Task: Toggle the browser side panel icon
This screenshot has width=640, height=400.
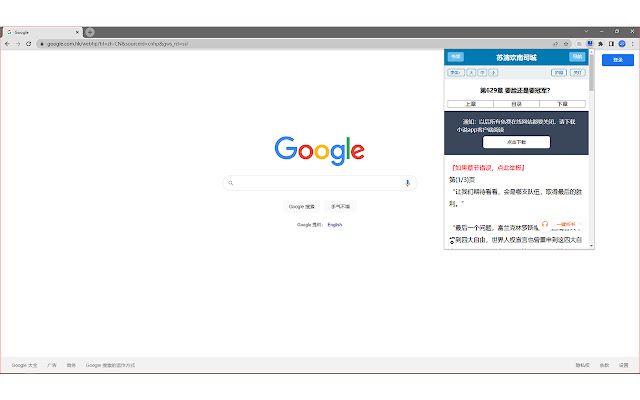Action: (x=611, y=44)
